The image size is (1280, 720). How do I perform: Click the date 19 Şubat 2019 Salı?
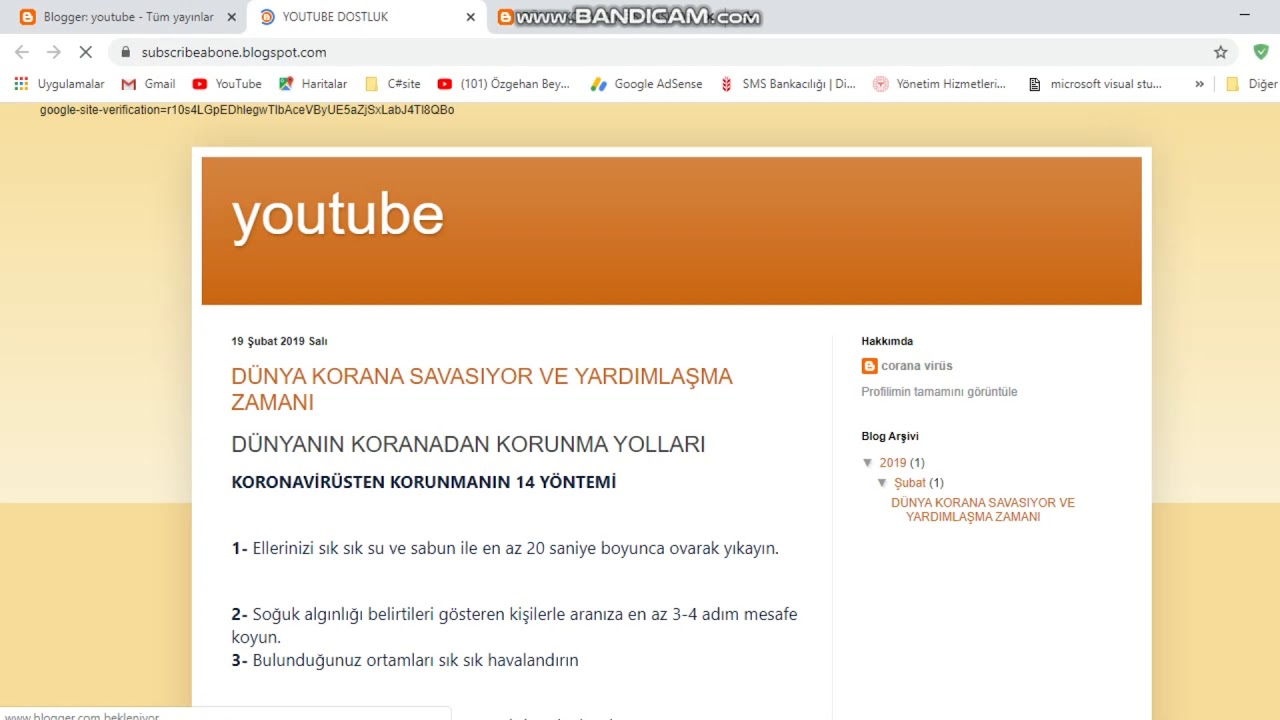(x=279, y=341)
